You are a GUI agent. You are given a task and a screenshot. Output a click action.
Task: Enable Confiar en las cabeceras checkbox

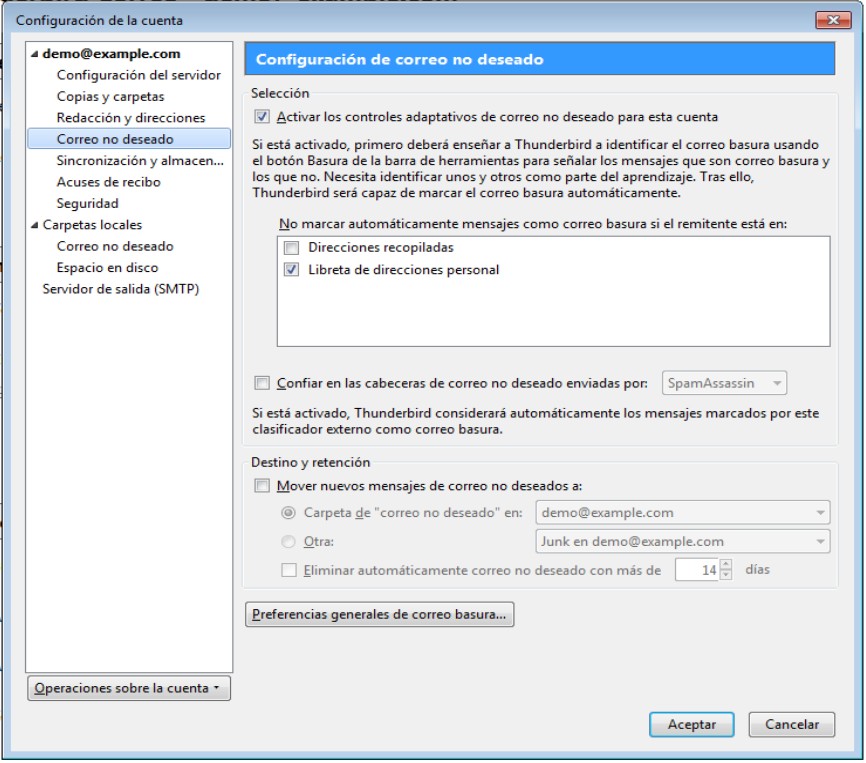(x=263, y=382)
